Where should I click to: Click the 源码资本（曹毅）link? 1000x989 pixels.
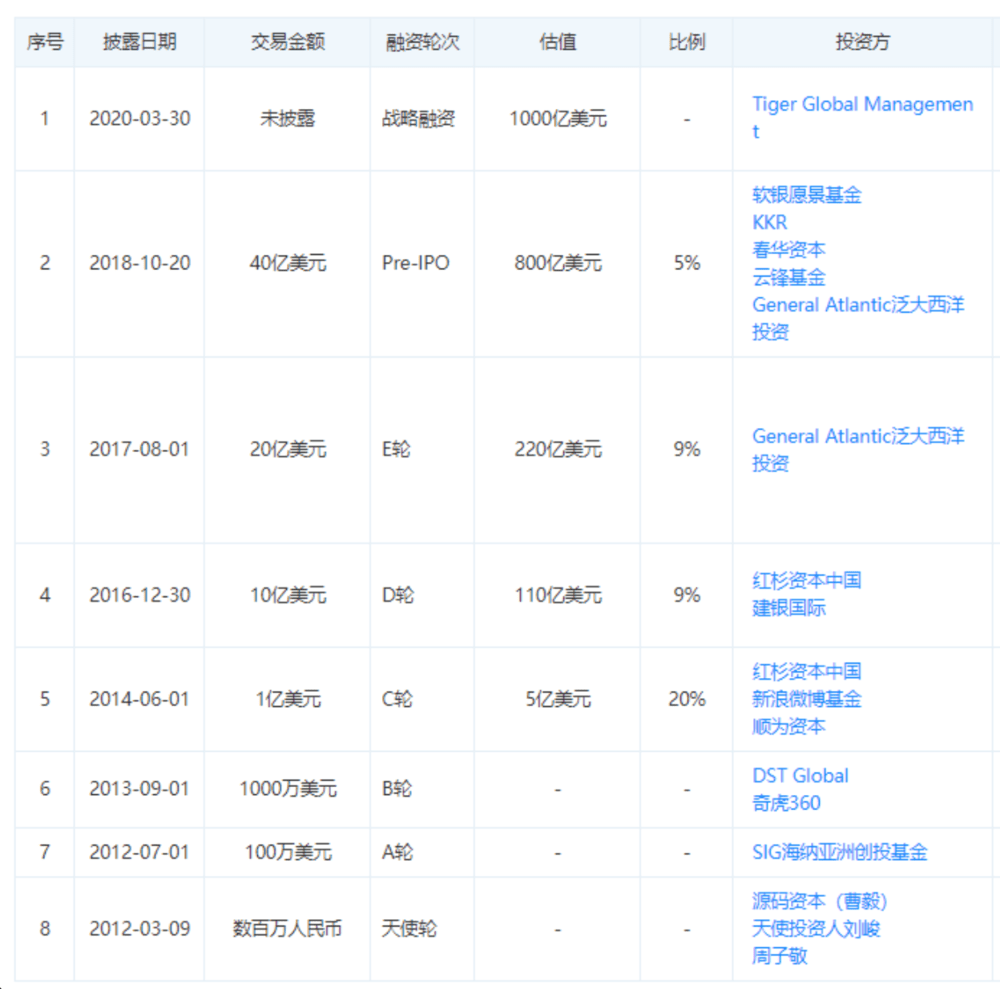[x=820, y=900]
